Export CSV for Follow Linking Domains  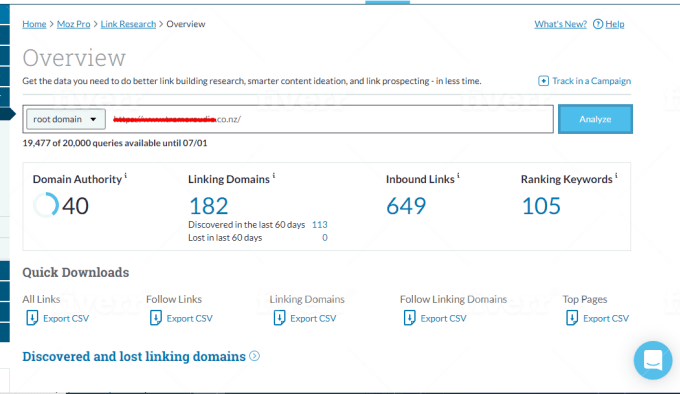pos(443,319)
